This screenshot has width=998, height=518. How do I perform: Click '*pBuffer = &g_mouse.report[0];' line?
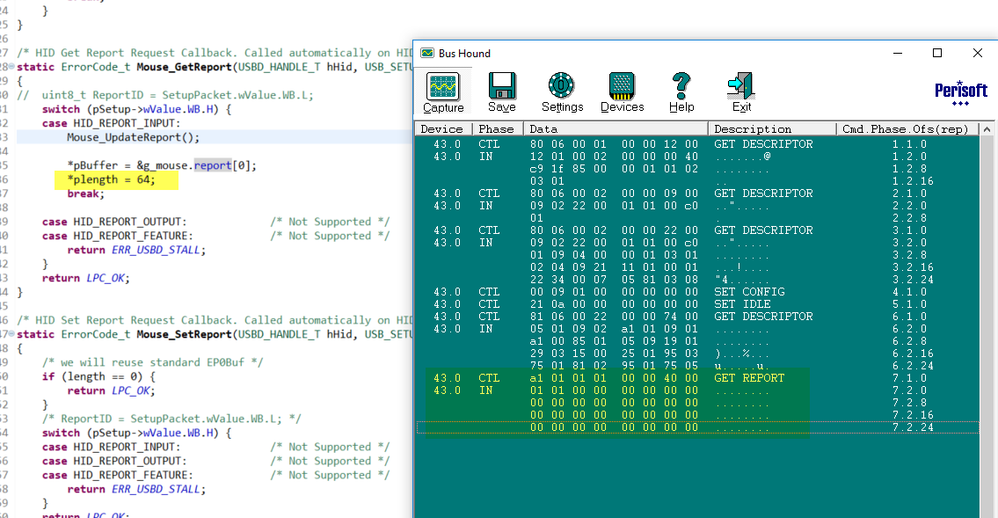(162, 165)
